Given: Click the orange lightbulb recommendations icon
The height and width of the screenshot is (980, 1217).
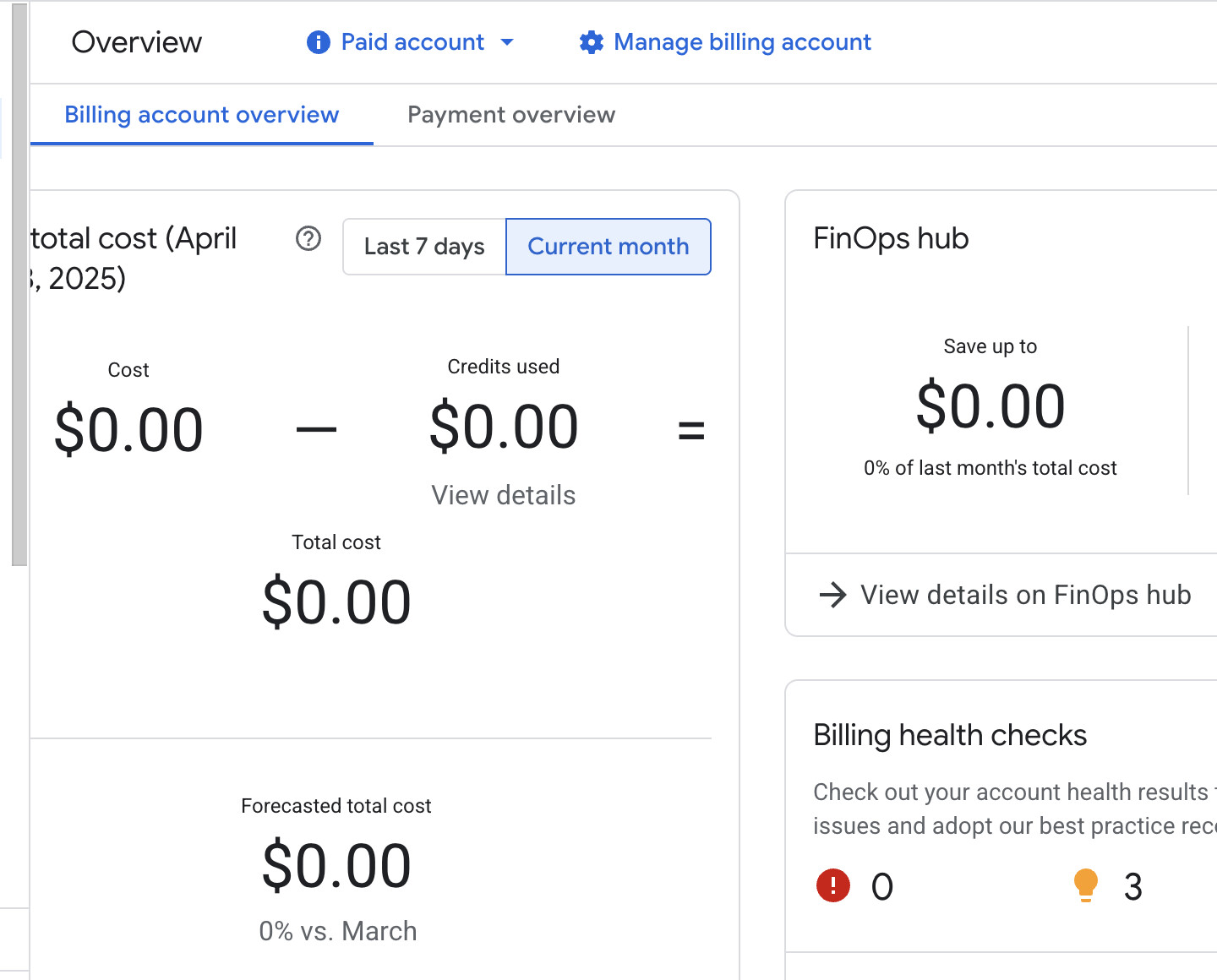Looking at the screenshot, I should tap(1085, 885).
